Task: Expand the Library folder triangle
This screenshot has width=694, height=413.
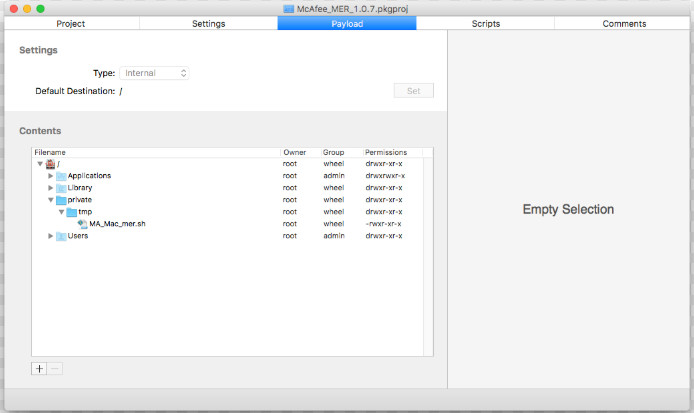Action: pos(50,188)
